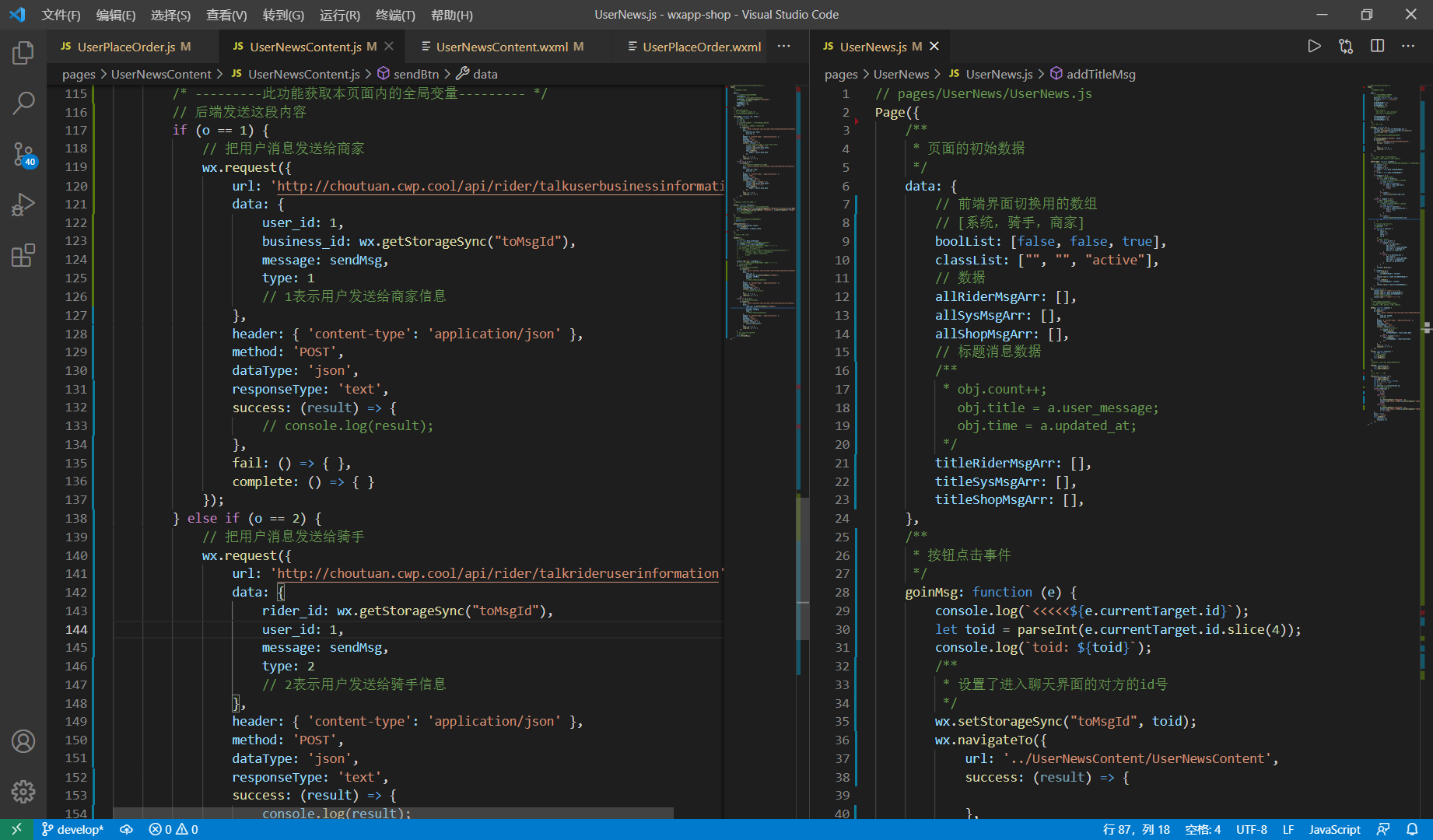This screenshot has width=1433, height=840.
Task: Open the Search view in the activity bar
Action: point(23,103)
